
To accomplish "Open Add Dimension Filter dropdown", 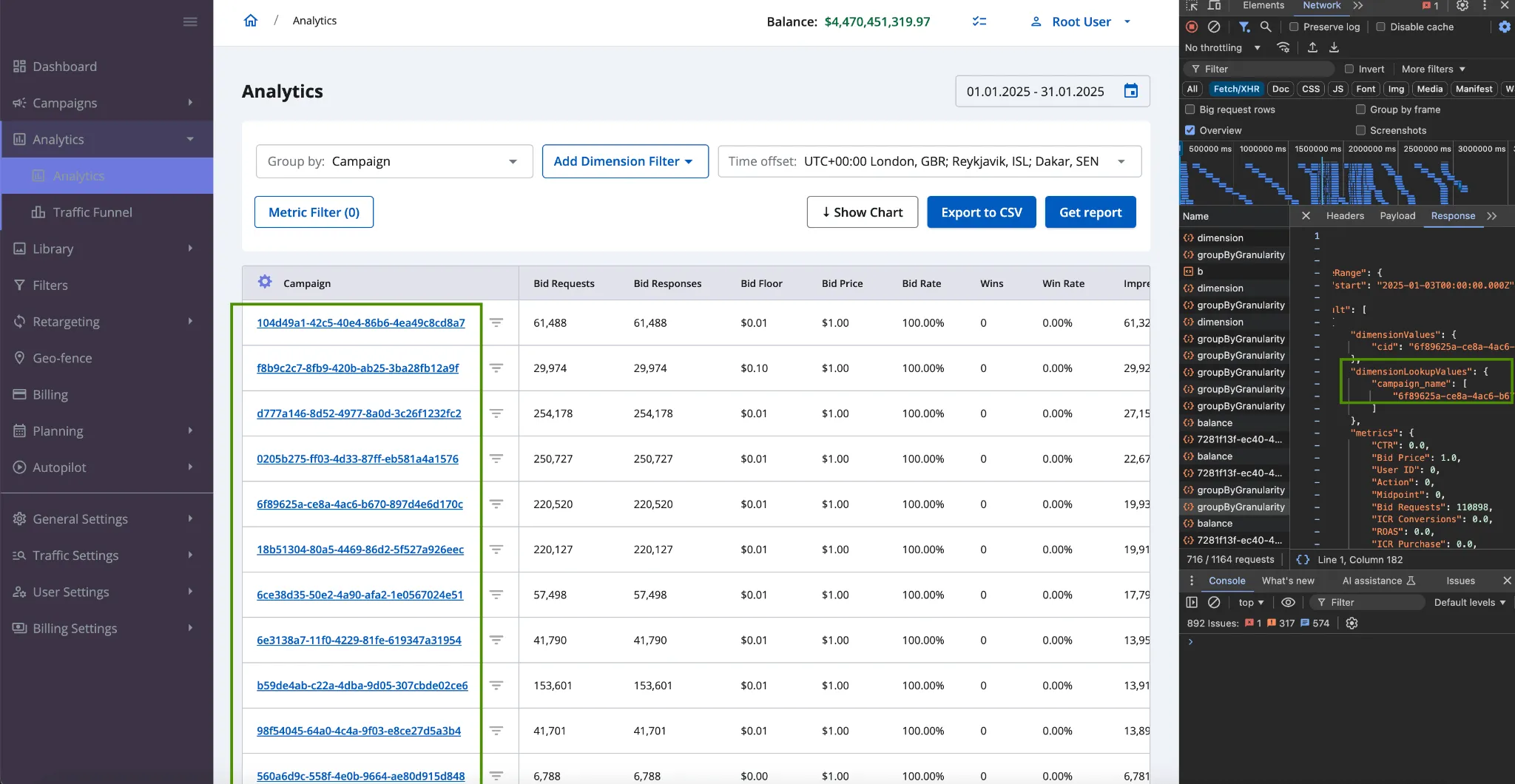I will [x=625, y=161].
